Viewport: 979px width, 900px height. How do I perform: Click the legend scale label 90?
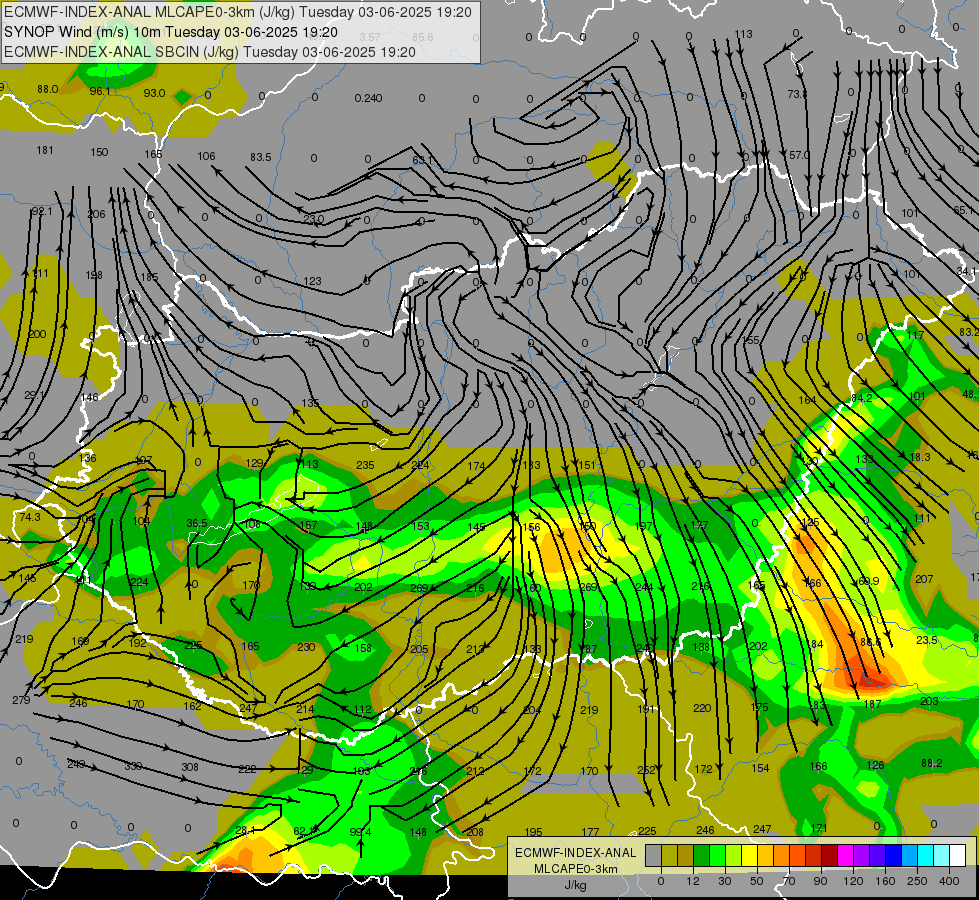pos(820,881)
